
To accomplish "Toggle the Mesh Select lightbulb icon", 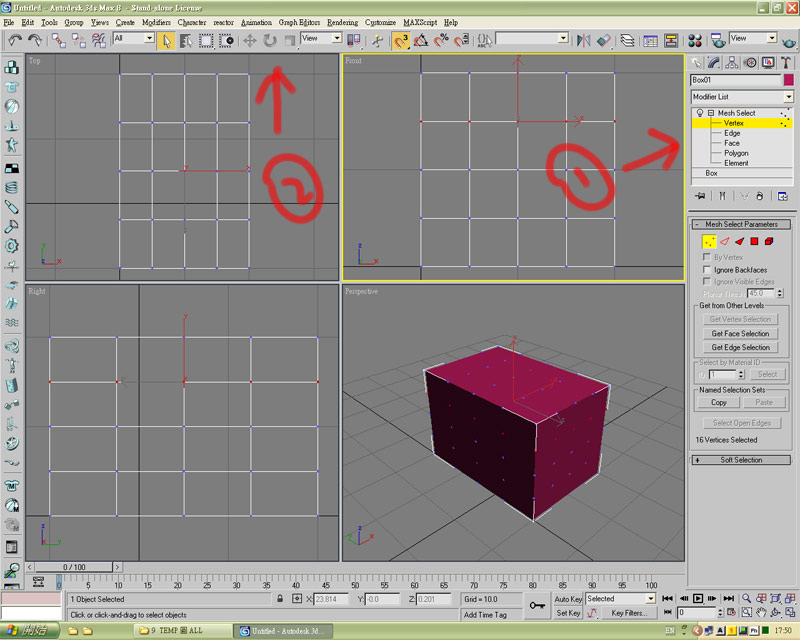I will [x=700, y=113].
